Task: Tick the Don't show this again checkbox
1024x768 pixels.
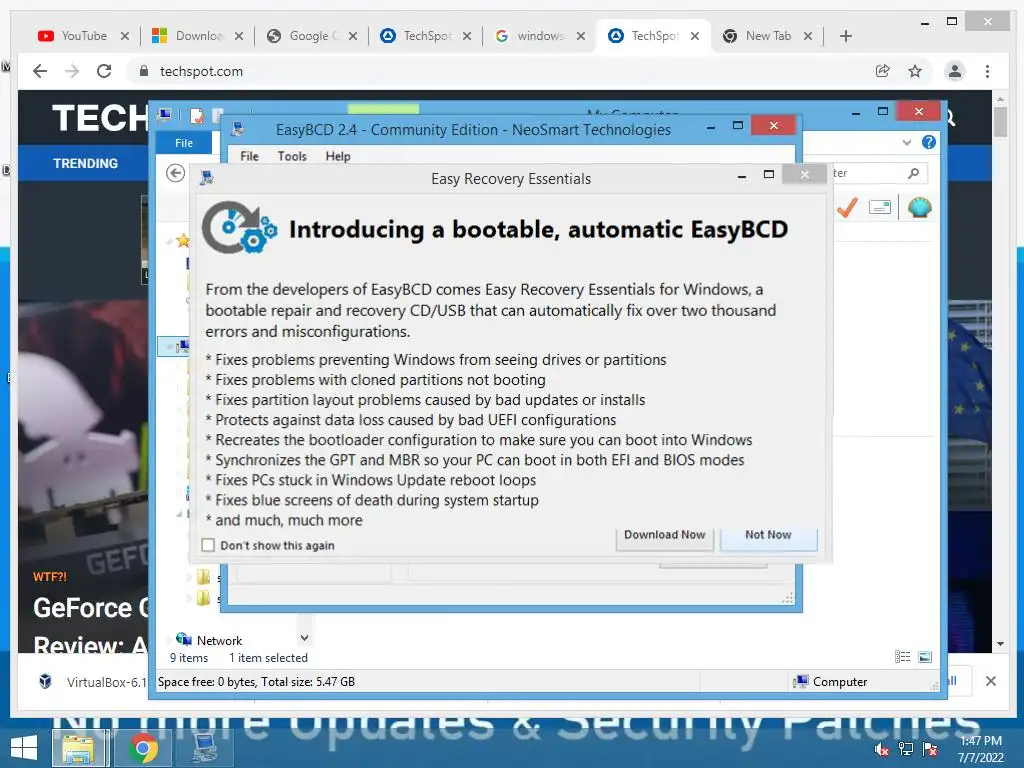Action: (208, 545)
